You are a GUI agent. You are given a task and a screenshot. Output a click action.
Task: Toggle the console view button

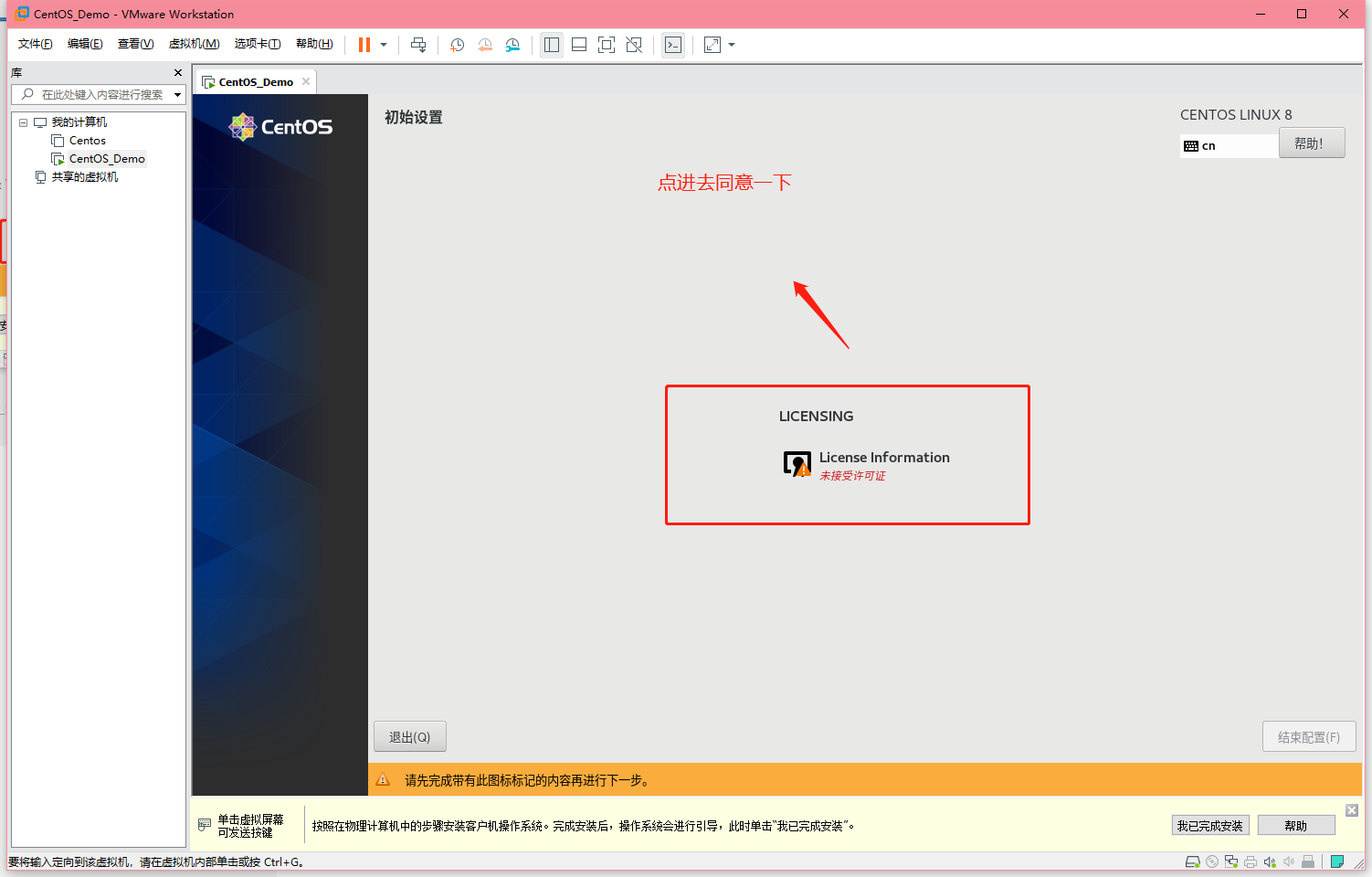[673, 45]
